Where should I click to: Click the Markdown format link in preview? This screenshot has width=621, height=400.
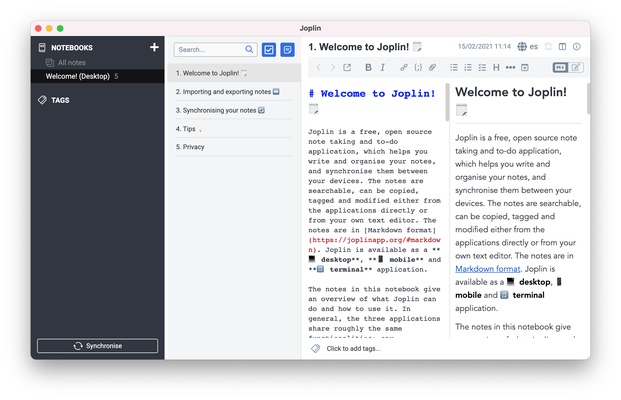[x=488, y=269]
